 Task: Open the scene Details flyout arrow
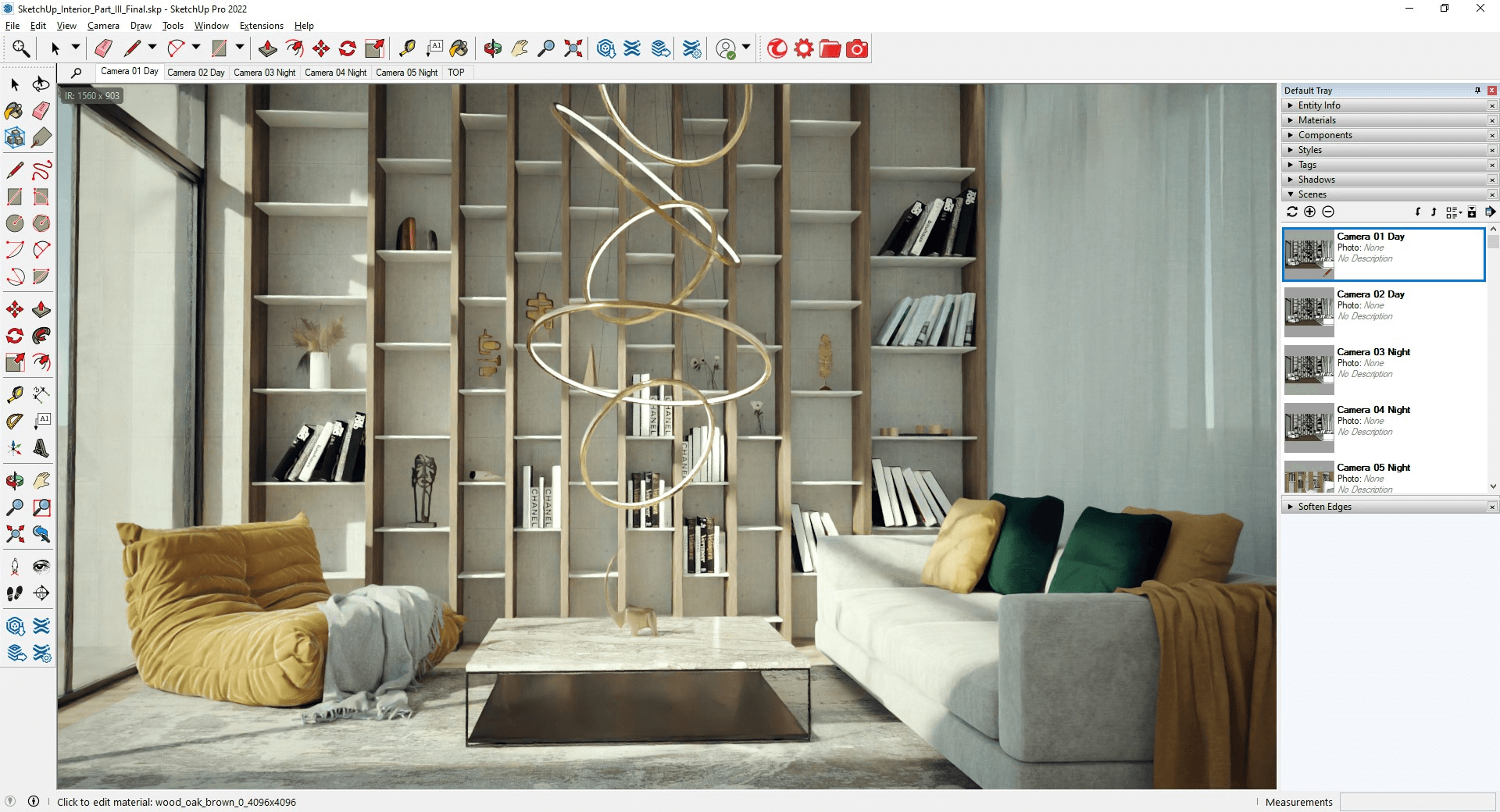click(x=1490, y=212)
